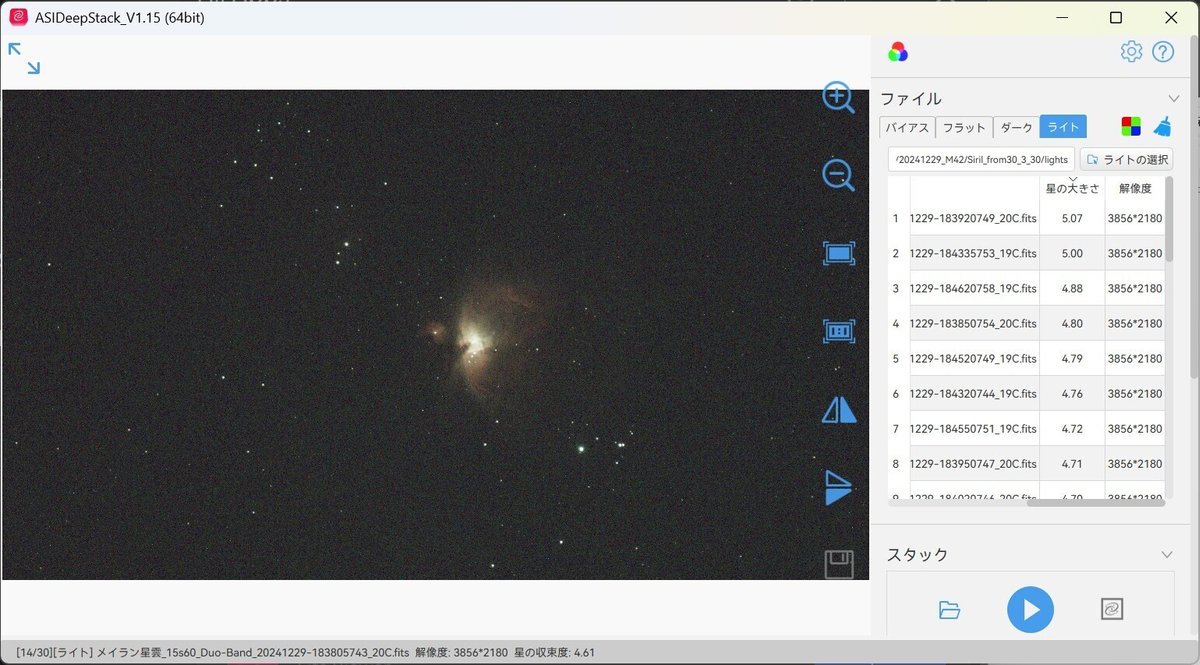Fit the image to the window

[x=839, y=253]
